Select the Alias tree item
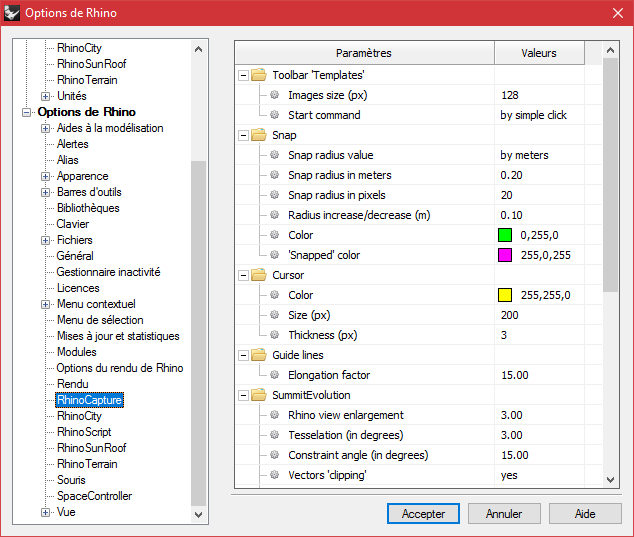The height and width of the screenshot is (537, 634). (x=68, y=160)
